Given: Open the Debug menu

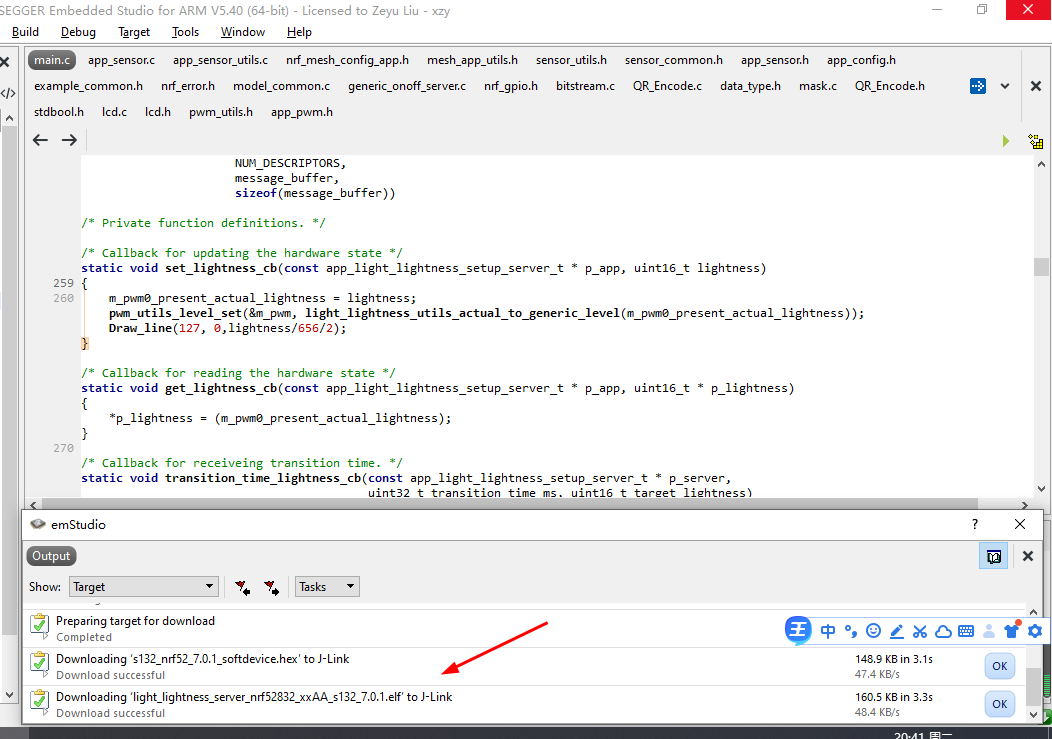Looking at the screenshot, I should click(x=78, y=32).
